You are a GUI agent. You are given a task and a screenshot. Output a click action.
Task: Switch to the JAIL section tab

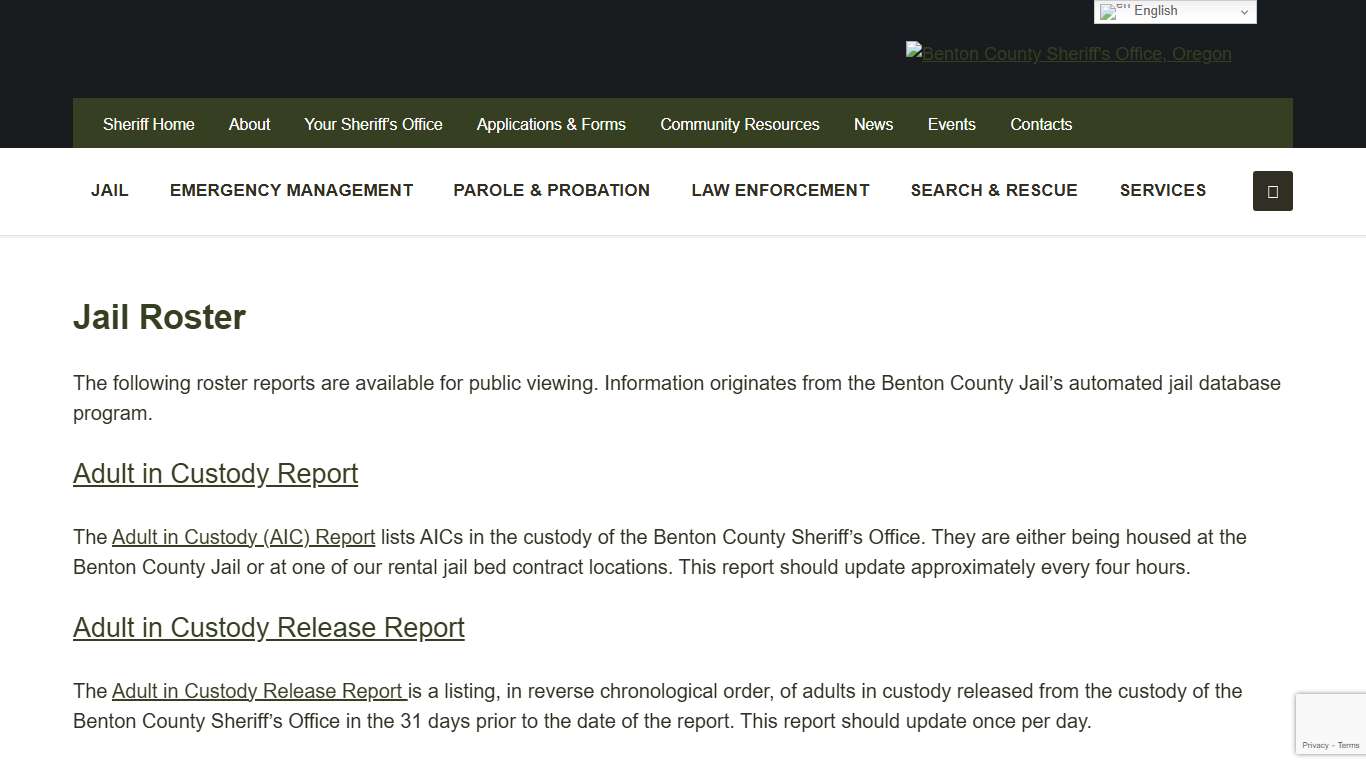click(109, 190)
